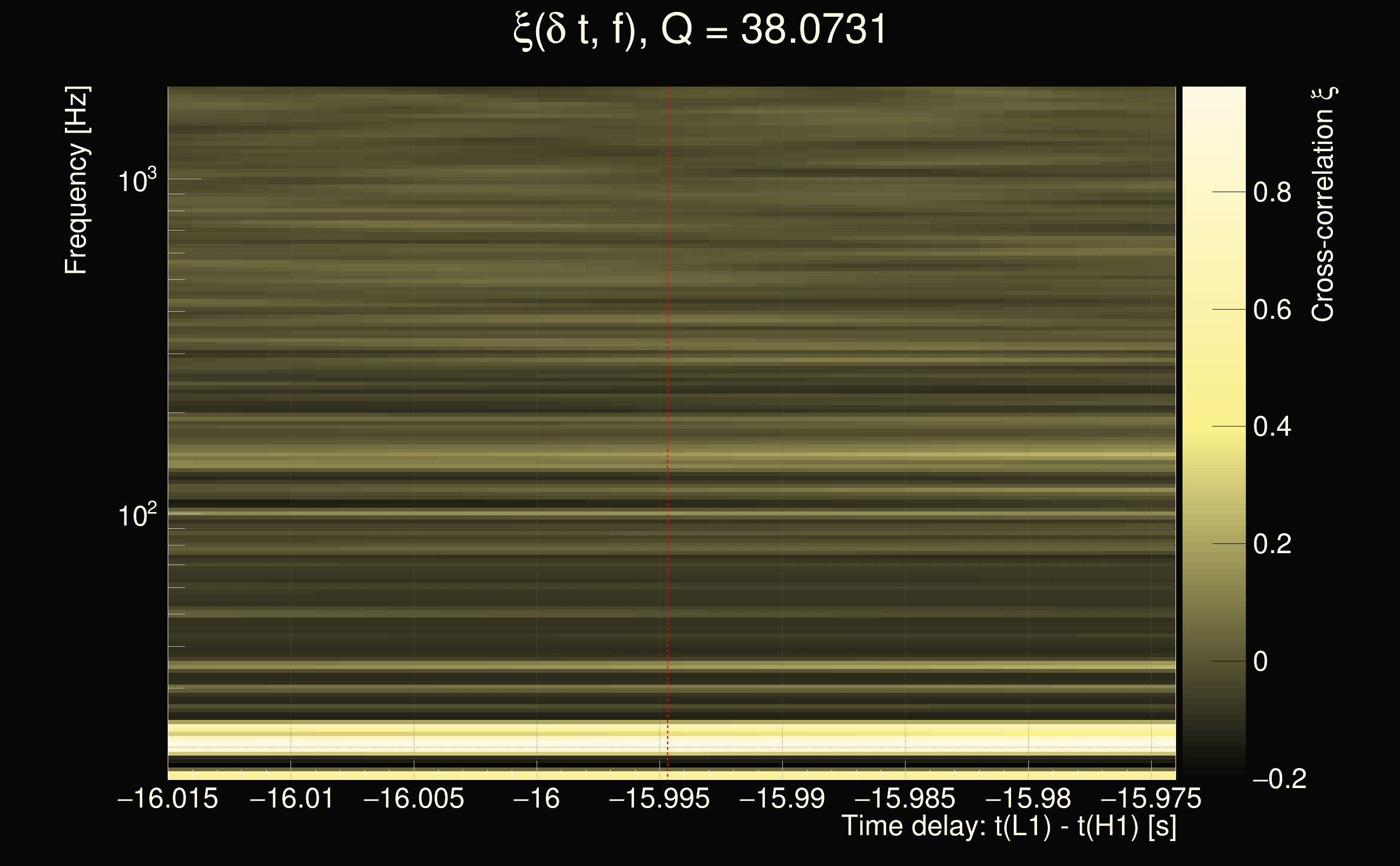Click the 0.8 value on the colorbar
Viewport: 1400px width, 866px height.
[1272, 193]
